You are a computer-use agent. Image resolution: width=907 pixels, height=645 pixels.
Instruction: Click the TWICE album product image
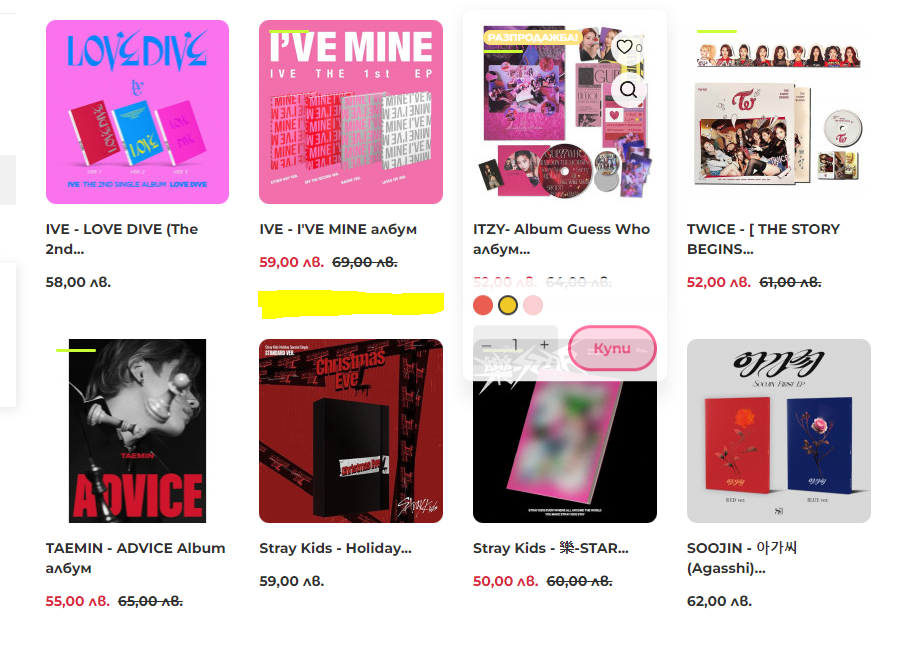(779, 112)
